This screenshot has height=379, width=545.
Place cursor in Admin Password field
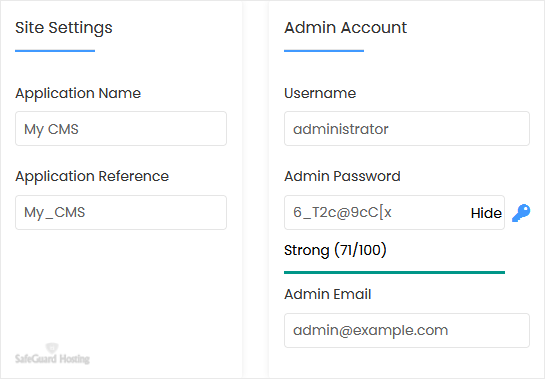coord(375,212)
